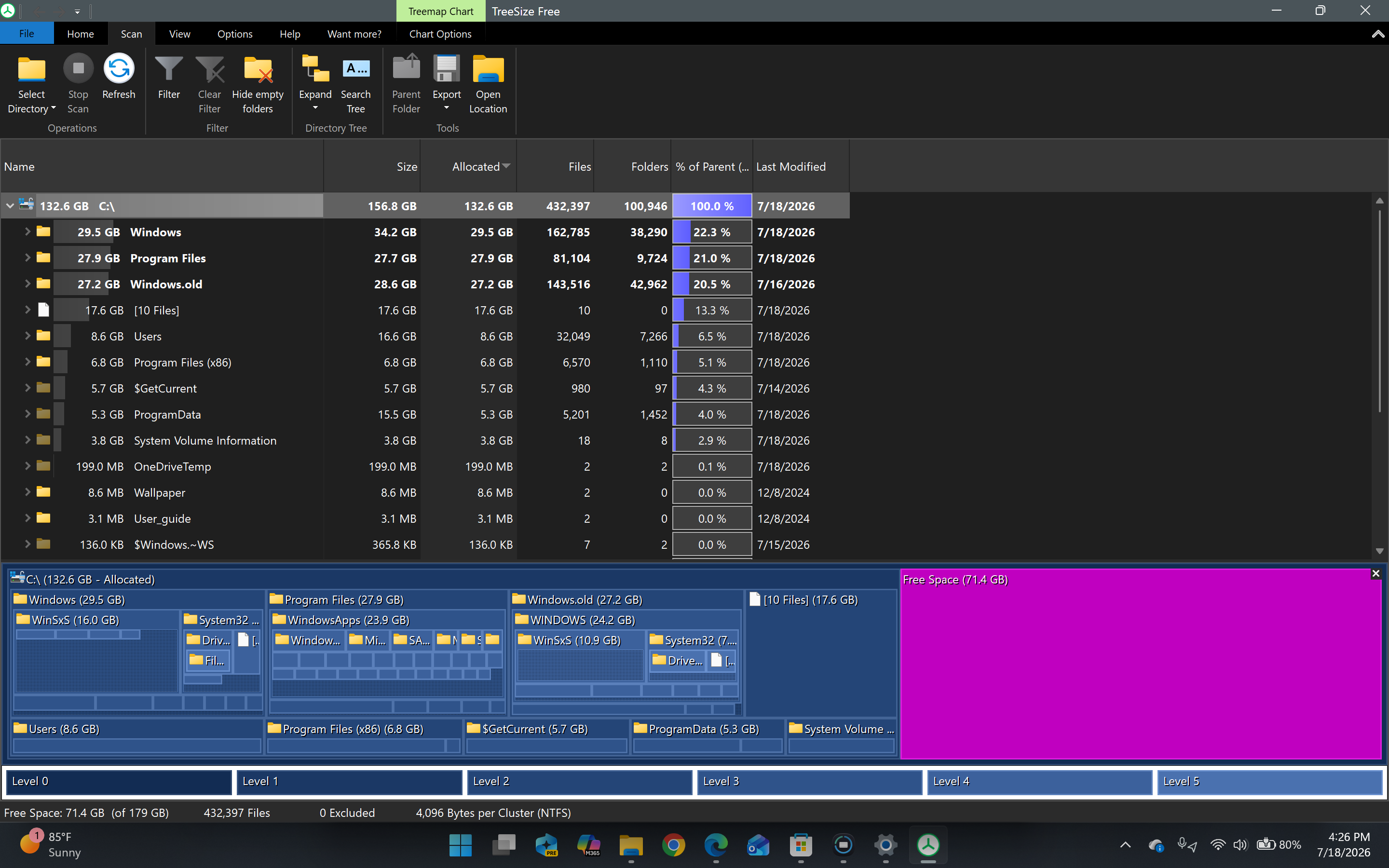Switch to the Home tab

point(81,34)
